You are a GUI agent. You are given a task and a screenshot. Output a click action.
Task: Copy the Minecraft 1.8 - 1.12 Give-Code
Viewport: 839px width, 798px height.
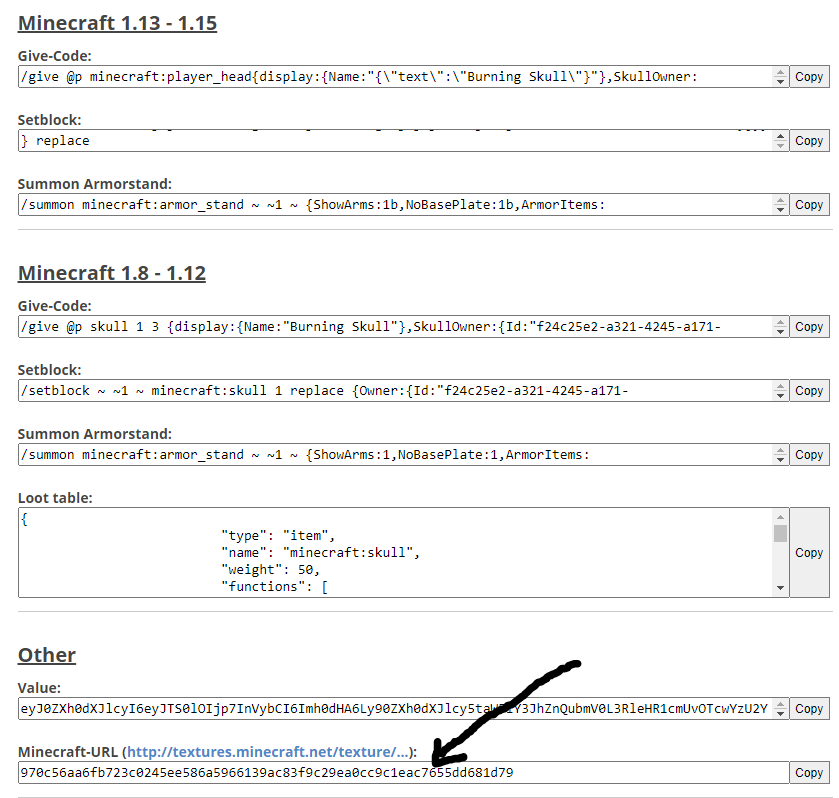(x=808, y=327)
